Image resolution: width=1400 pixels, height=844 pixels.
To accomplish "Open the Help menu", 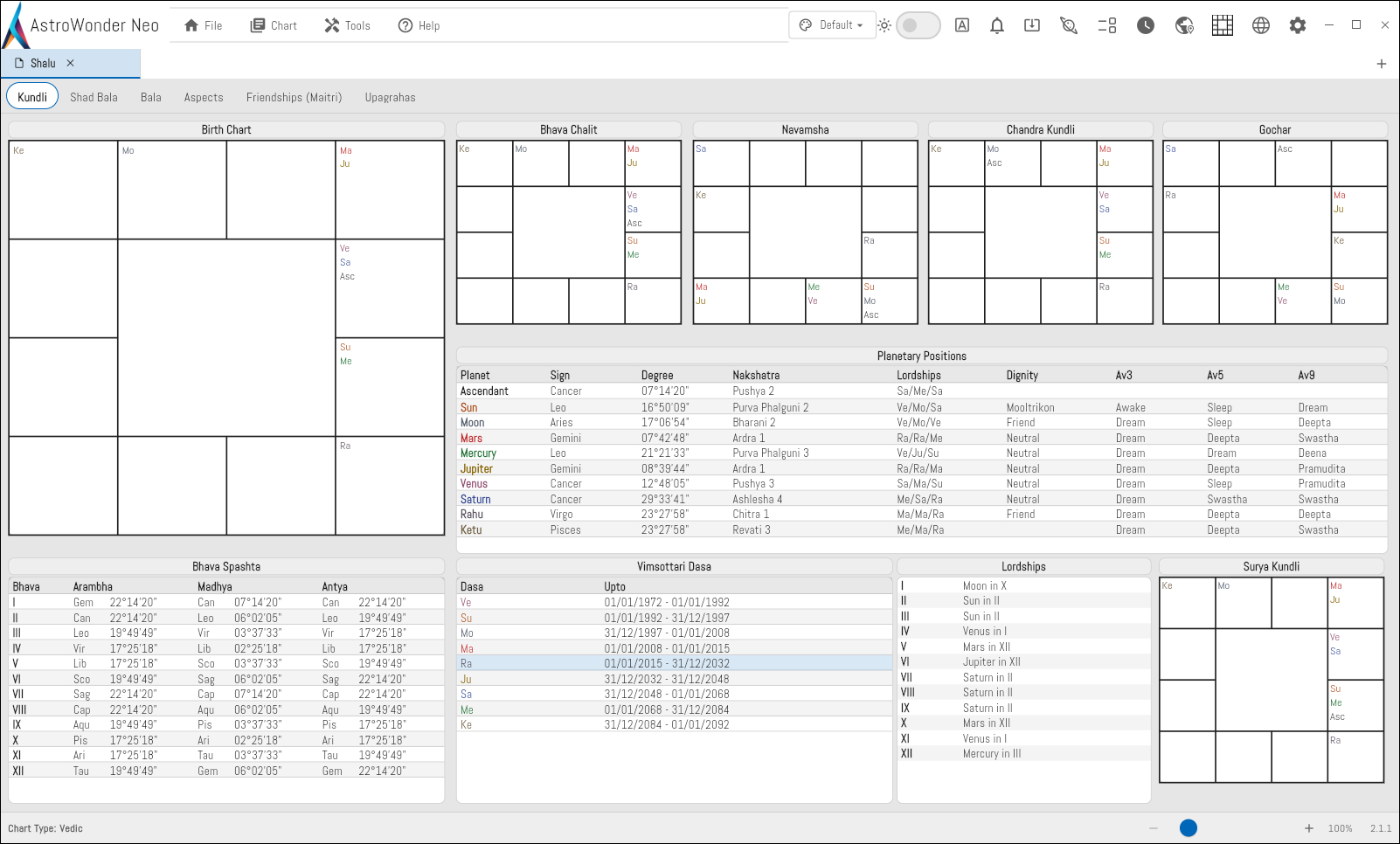I will pos(419,25).
